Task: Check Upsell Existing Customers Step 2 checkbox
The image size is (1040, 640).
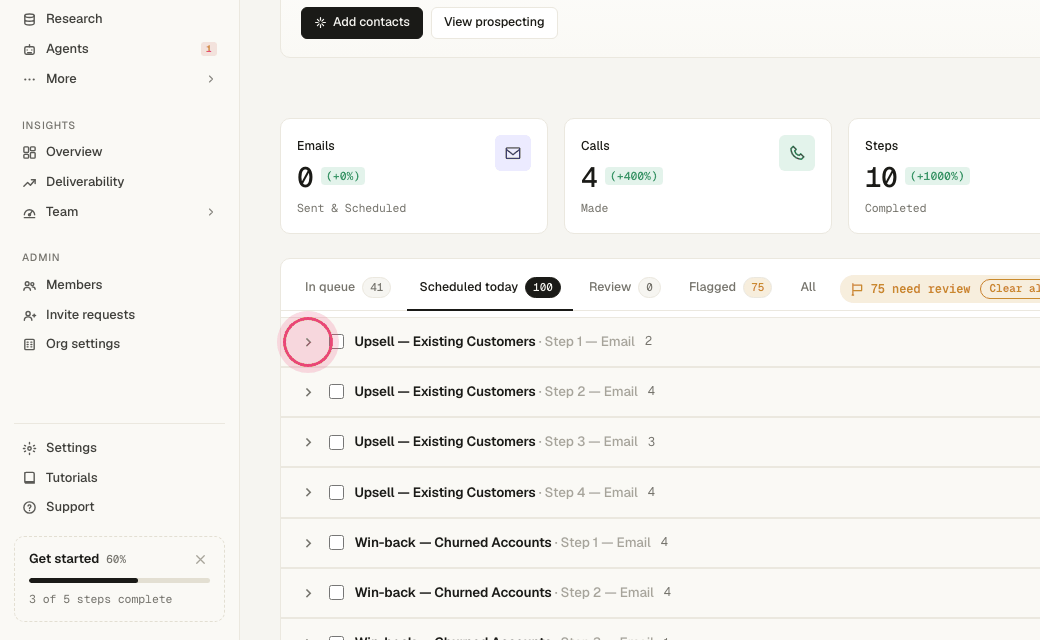Action: pyautogui.click(x=336, y=391)
